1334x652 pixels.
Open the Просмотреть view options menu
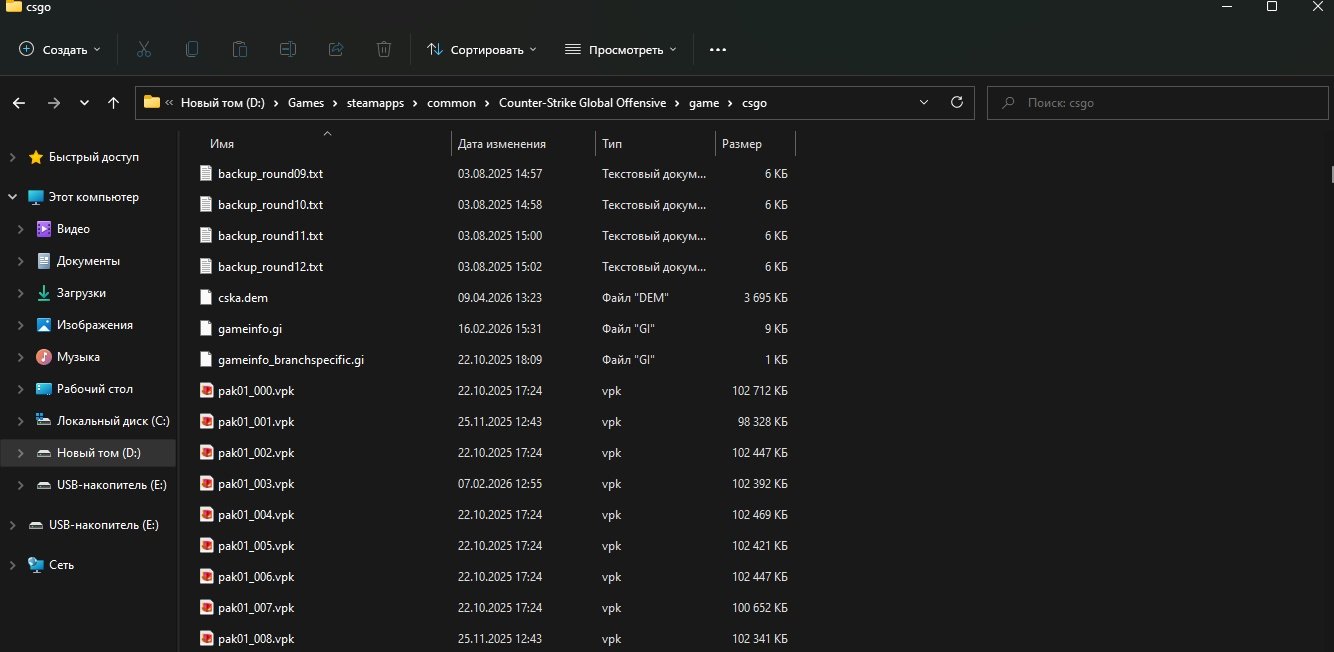[620, 49]
